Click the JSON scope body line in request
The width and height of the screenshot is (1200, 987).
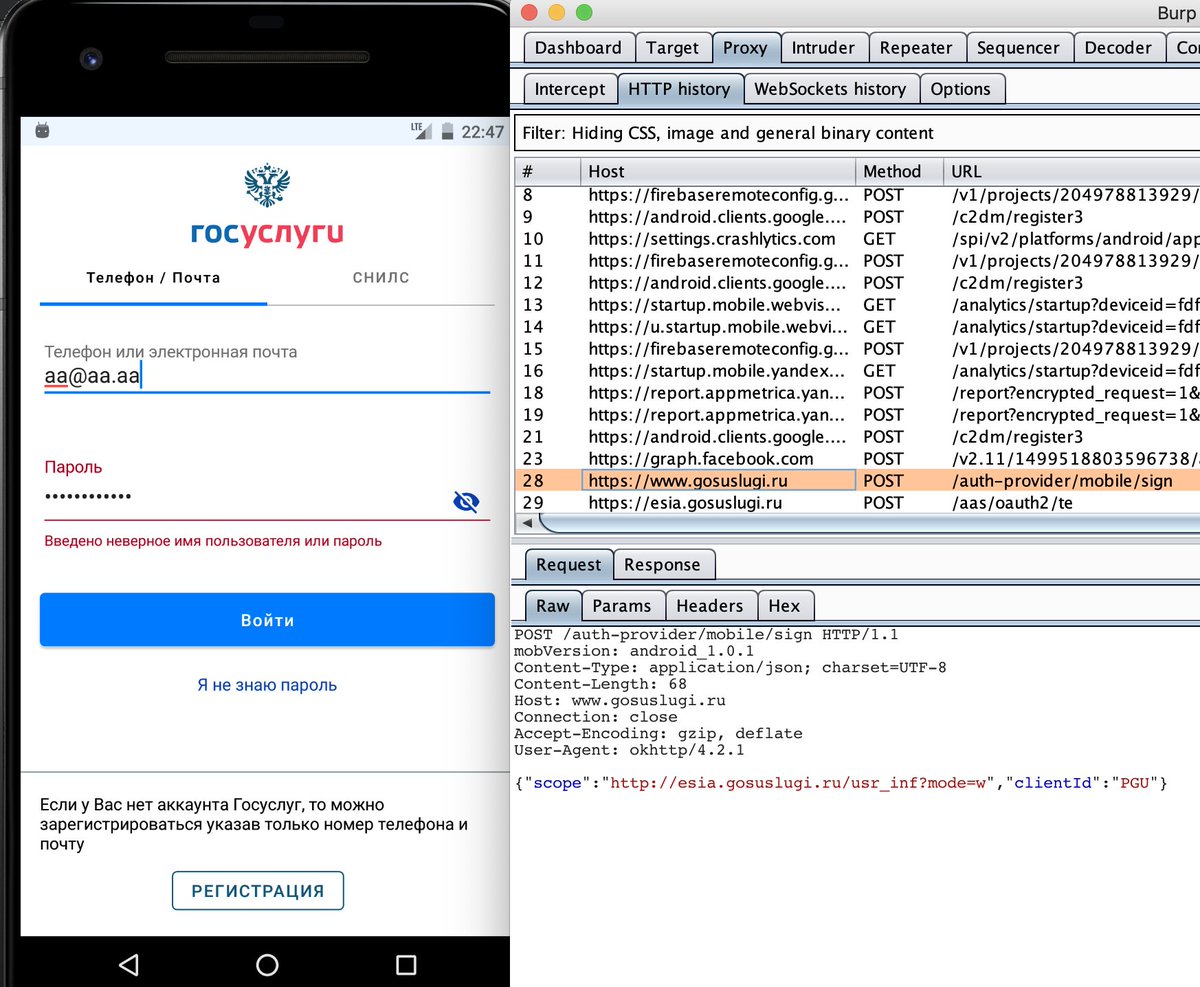[x=841, y=783]
